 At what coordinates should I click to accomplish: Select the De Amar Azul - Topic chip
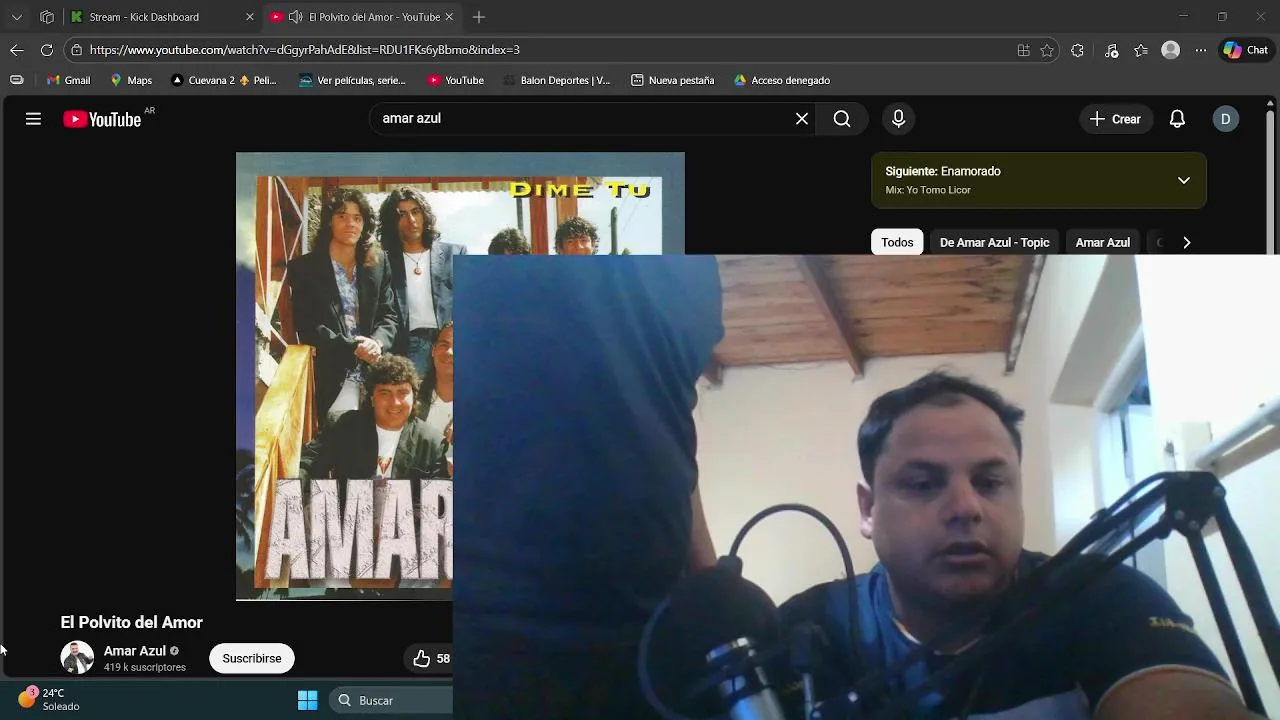pos(994,242)
